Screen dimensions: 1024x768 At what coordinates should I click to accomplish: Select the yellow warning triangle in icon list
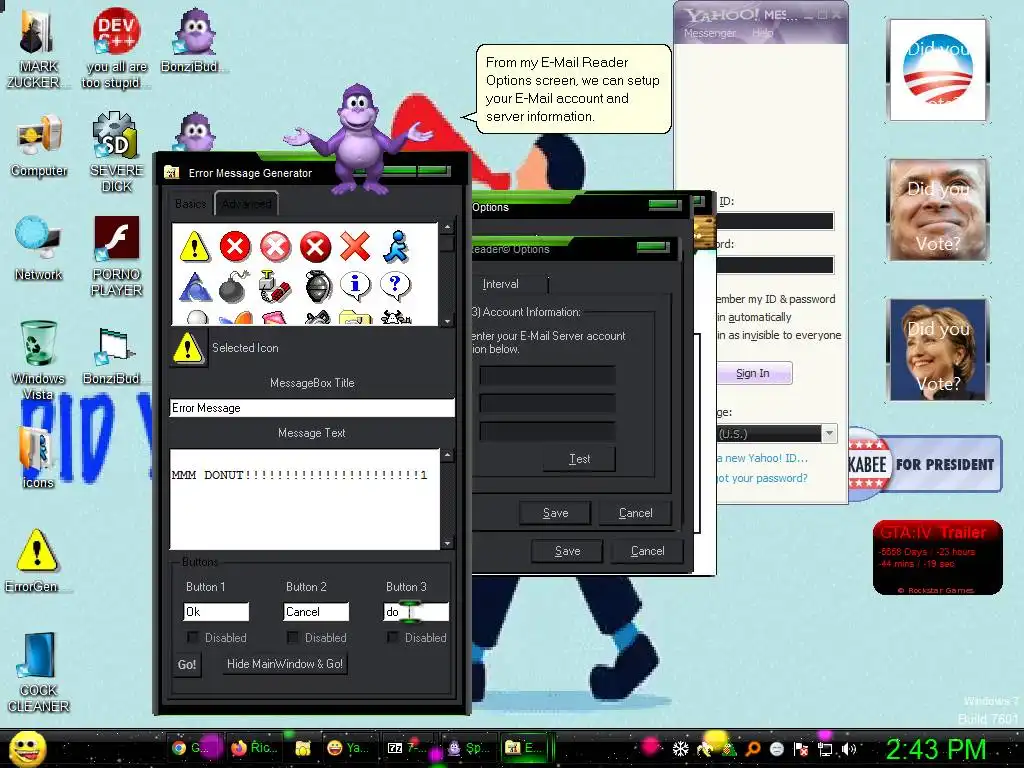pos(194,247)
